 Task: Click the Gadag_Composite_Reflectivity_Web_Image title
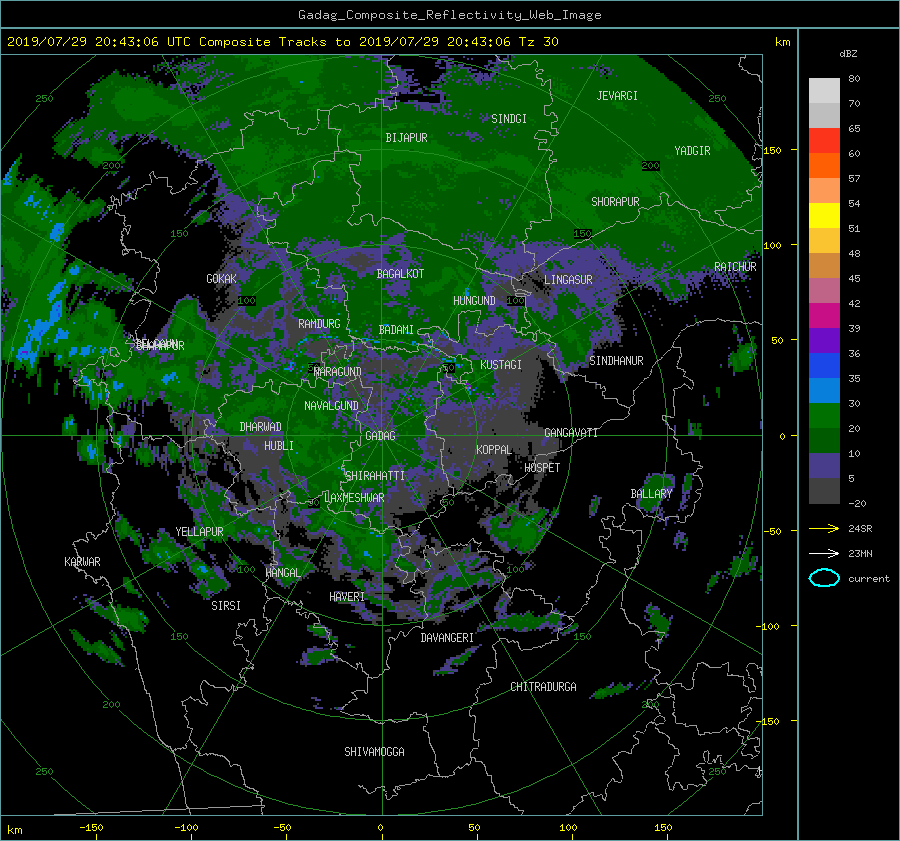[449, 15]
